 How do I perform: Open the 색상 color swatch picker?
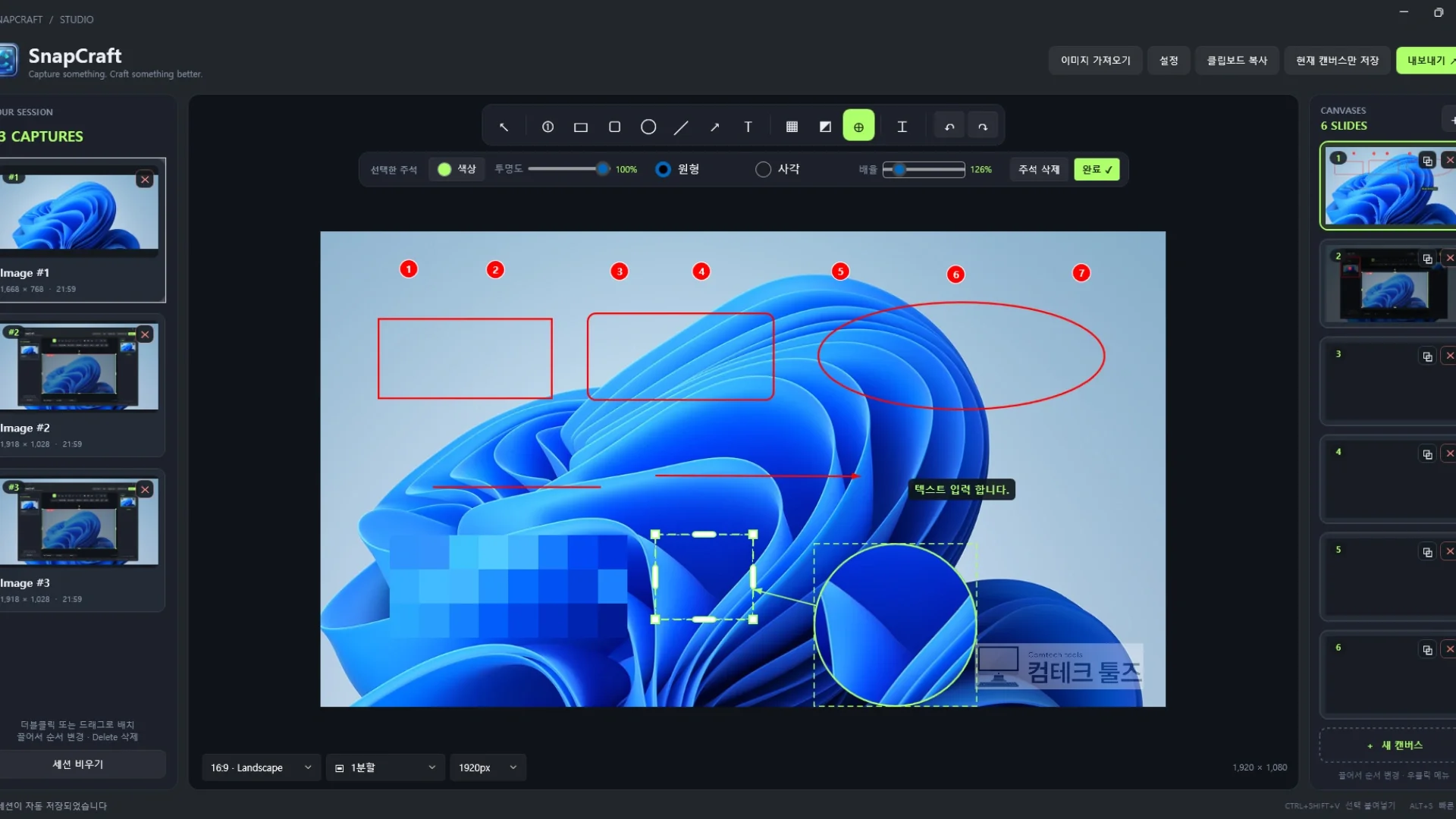(x=457, y=169)
